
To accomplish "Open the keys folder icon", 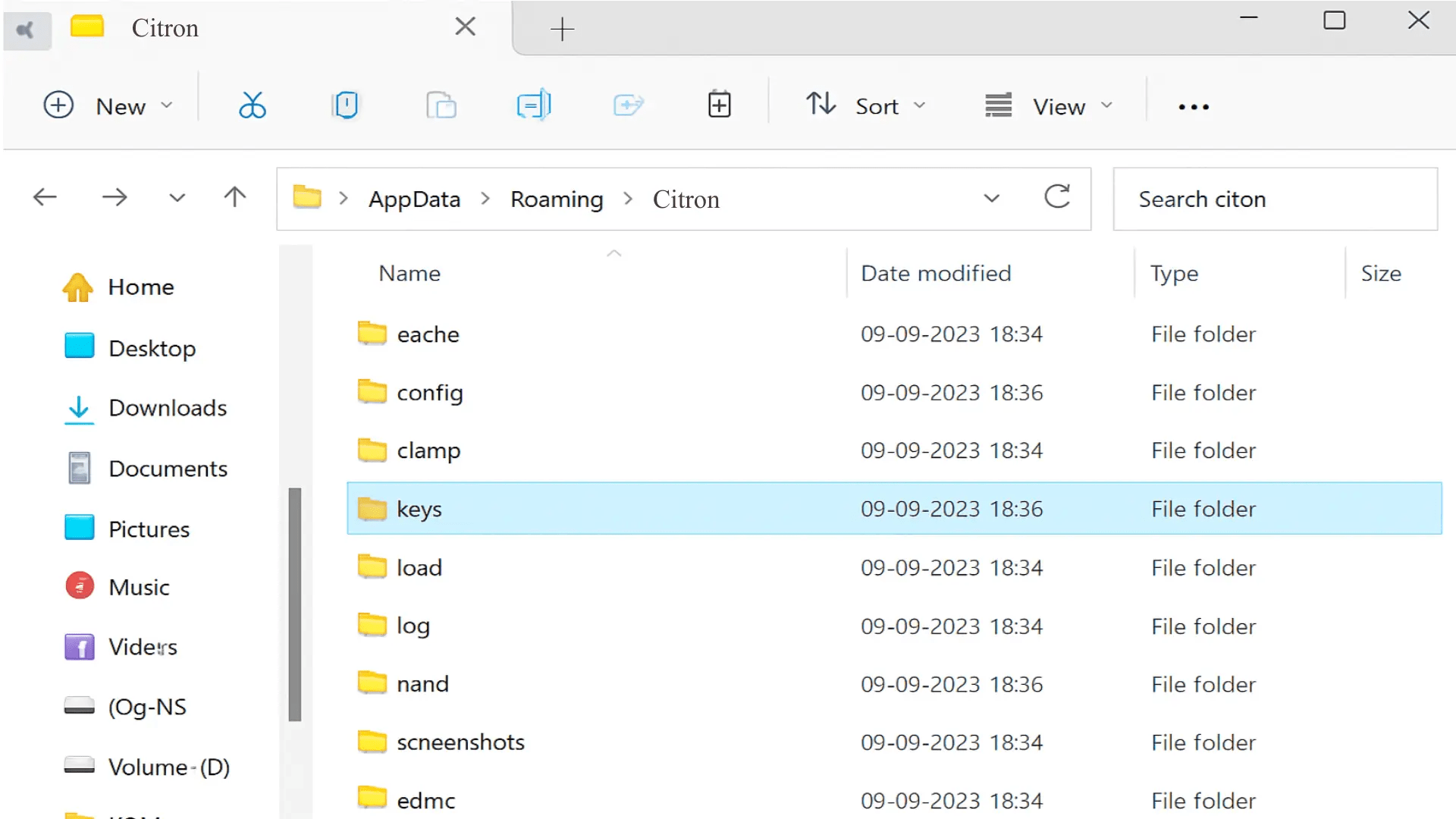I will click(372, 509).
